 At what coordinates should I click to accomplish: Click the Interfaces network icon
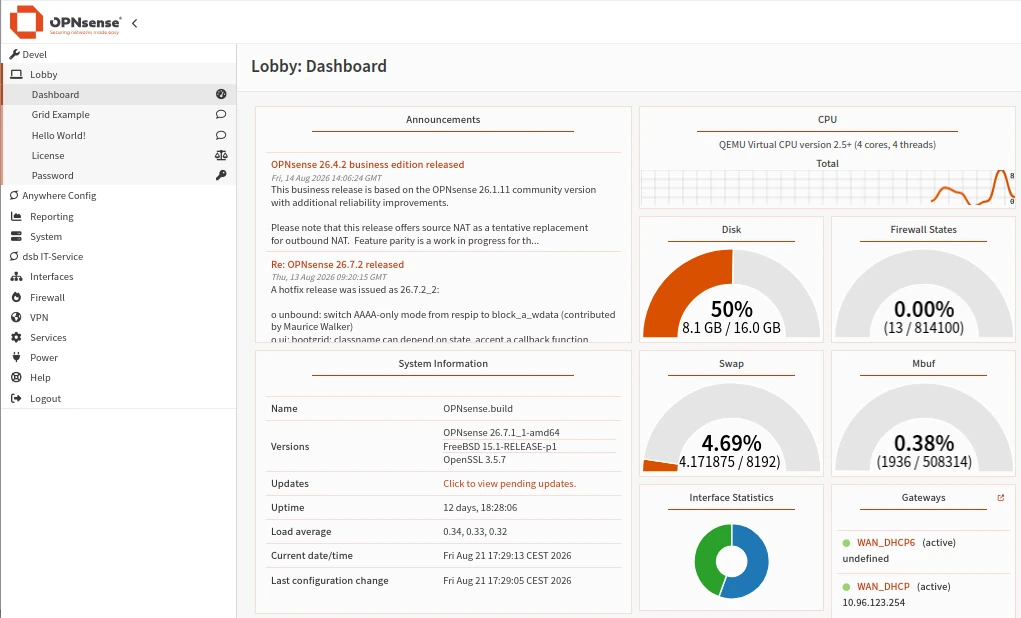click(x=16, y=277)
